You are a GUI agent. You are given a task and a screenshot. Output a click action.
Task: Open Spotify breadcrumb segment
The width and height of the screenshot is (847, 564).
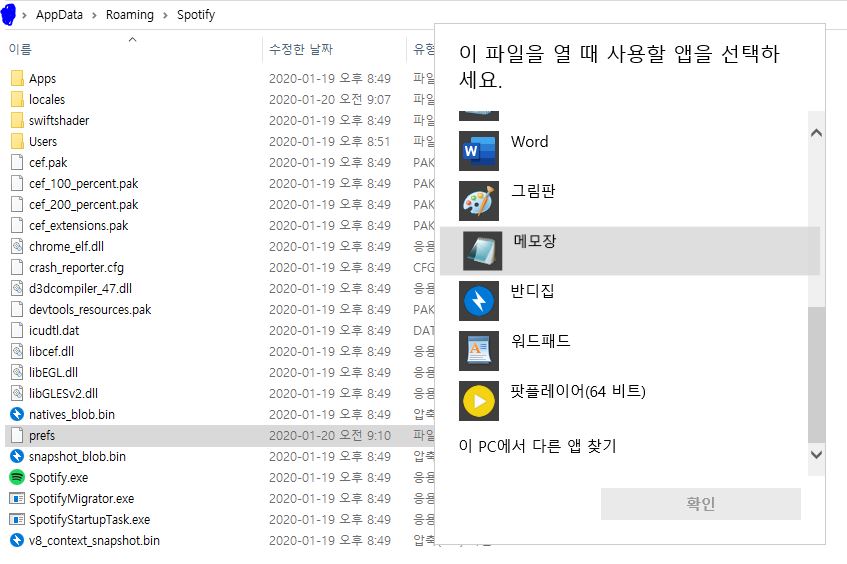(196, 15)
